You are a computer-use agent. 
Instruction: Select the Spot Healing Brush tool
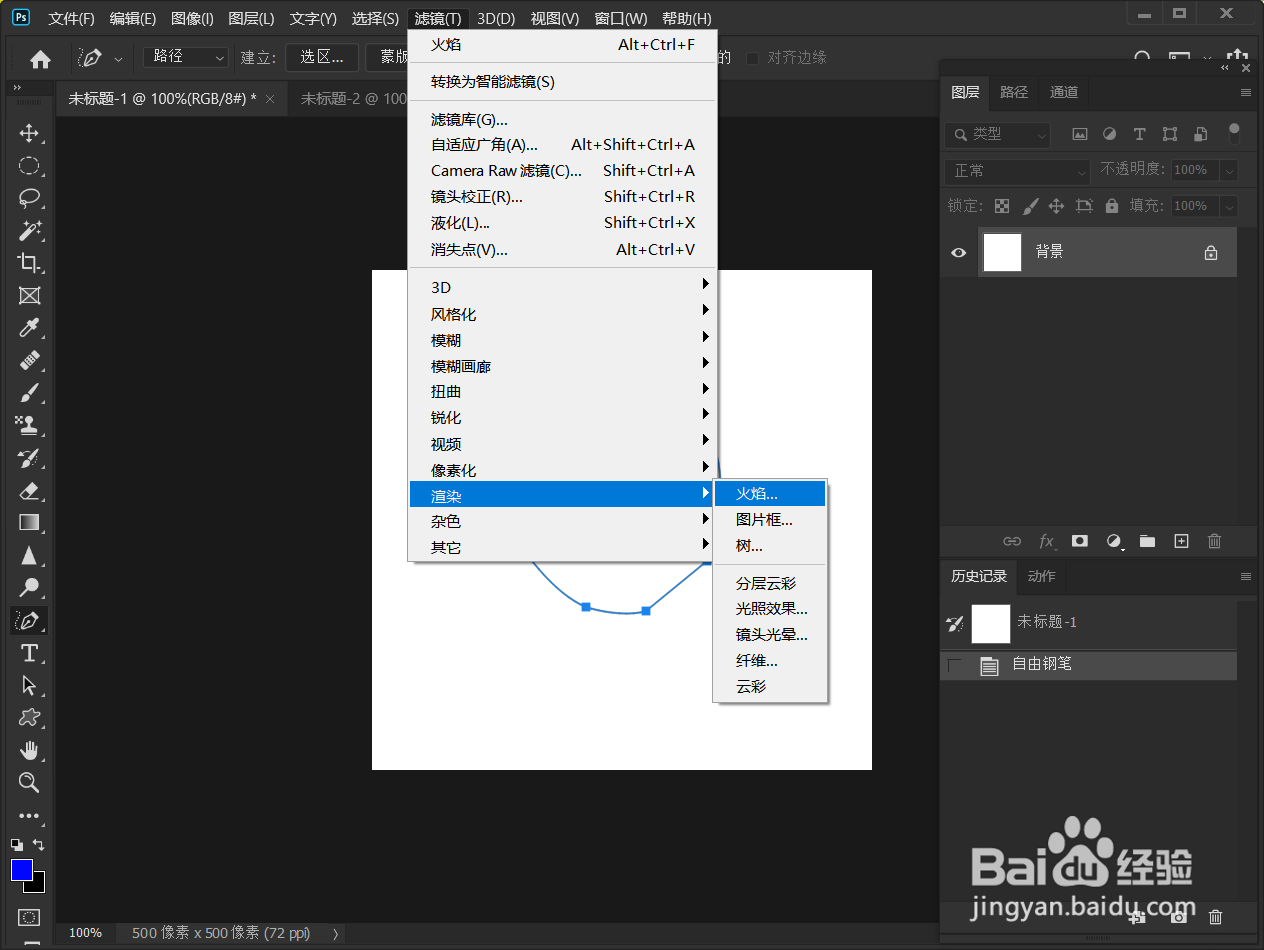pos(29,361)
